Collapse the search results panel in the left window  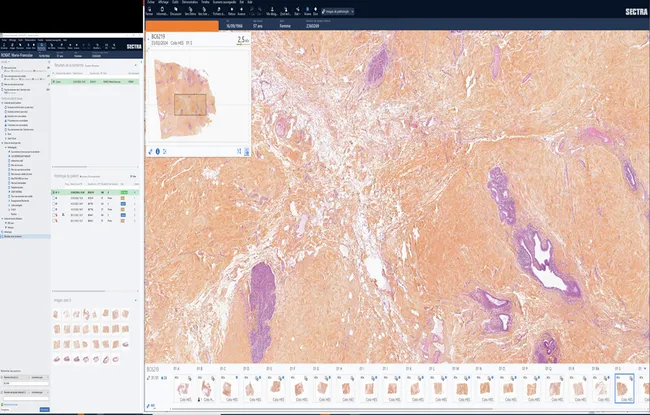[x=136, y=65]
